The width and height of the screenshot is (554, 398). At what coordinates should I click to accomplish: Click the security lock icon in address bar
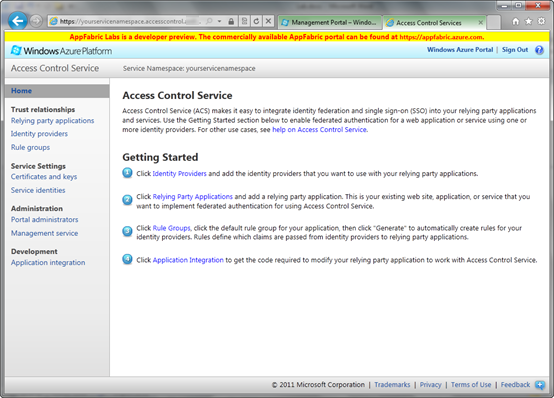[231, 22]
